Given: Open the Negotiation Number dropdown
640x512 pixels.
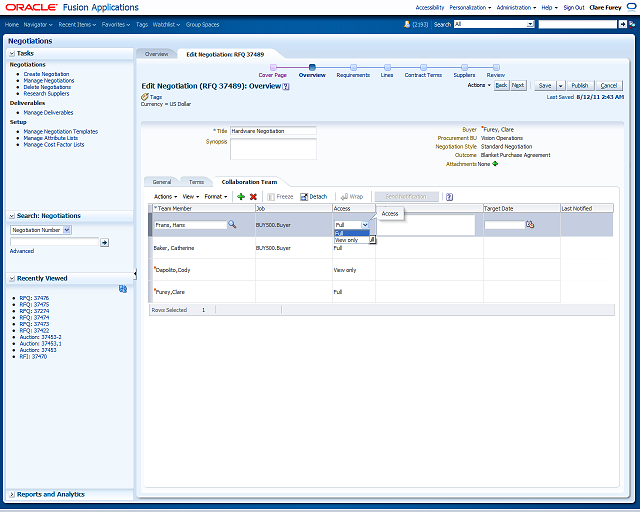Looking at the screenshot, I should coord(67,230).
